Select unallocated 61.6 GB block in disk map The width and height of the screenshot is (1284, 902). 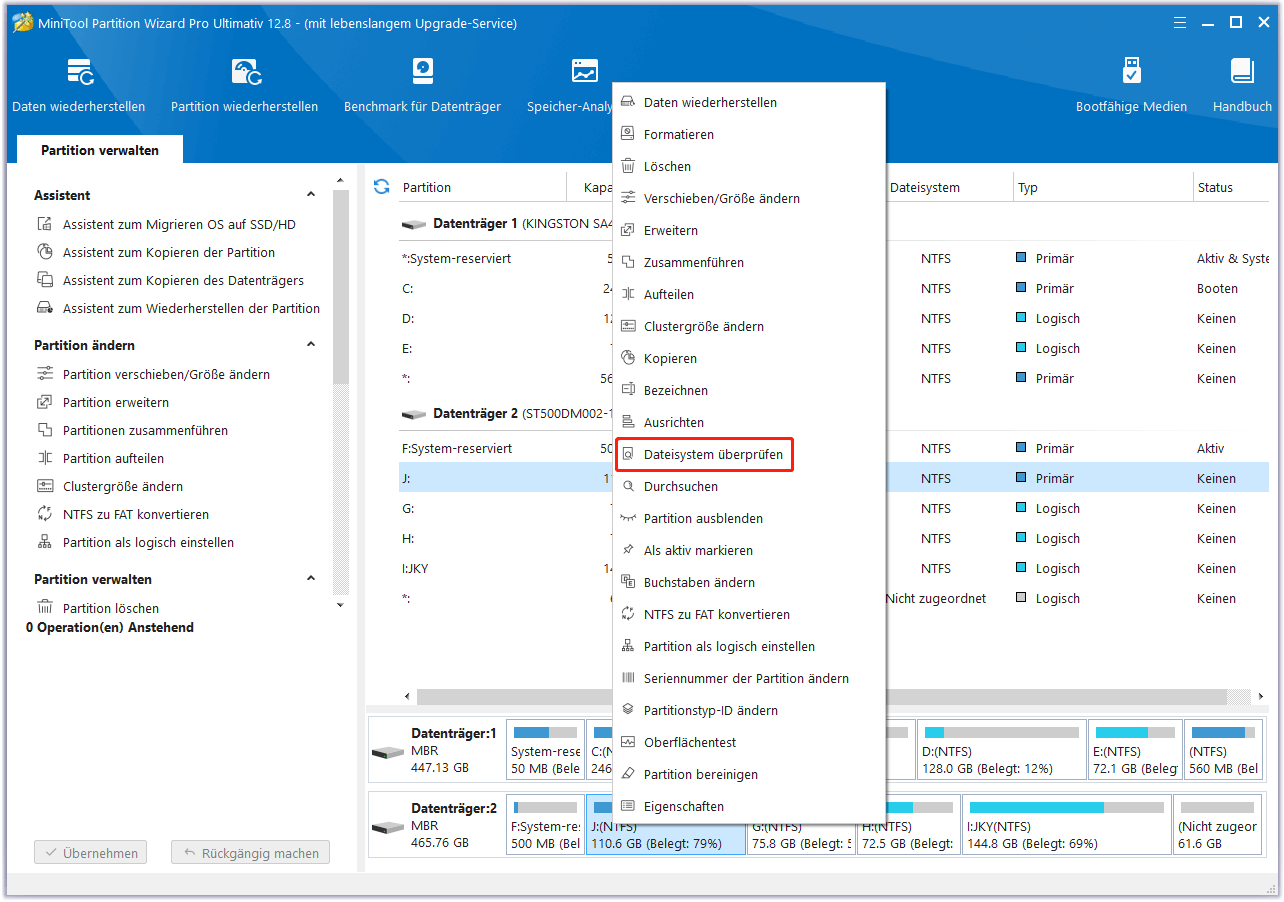click(1217, 825)
